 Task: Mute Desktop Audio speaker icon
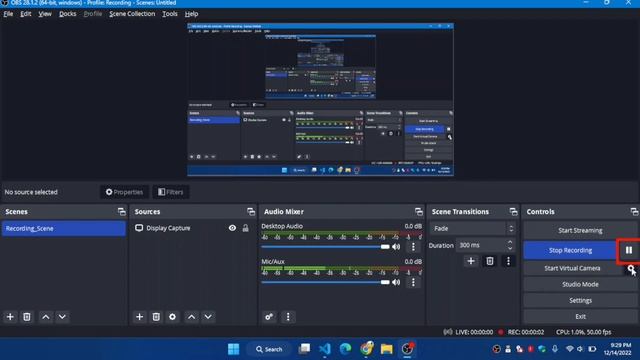click(396, 247)
